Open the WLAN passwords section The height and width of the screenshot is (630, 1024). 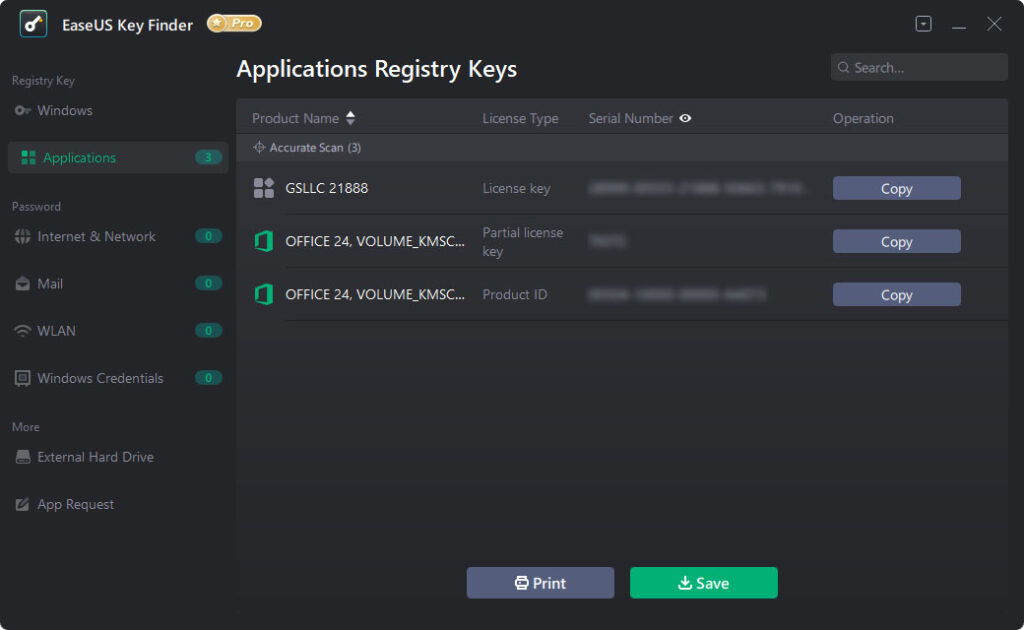point(56,331)
